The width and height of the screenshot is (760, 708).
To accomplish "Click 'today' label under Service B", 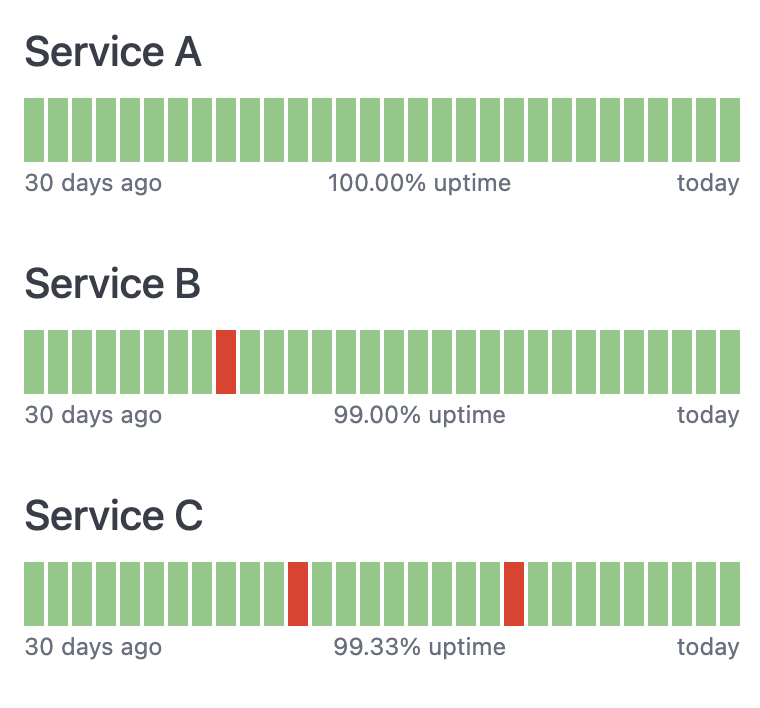I will (x=708, y=415).
